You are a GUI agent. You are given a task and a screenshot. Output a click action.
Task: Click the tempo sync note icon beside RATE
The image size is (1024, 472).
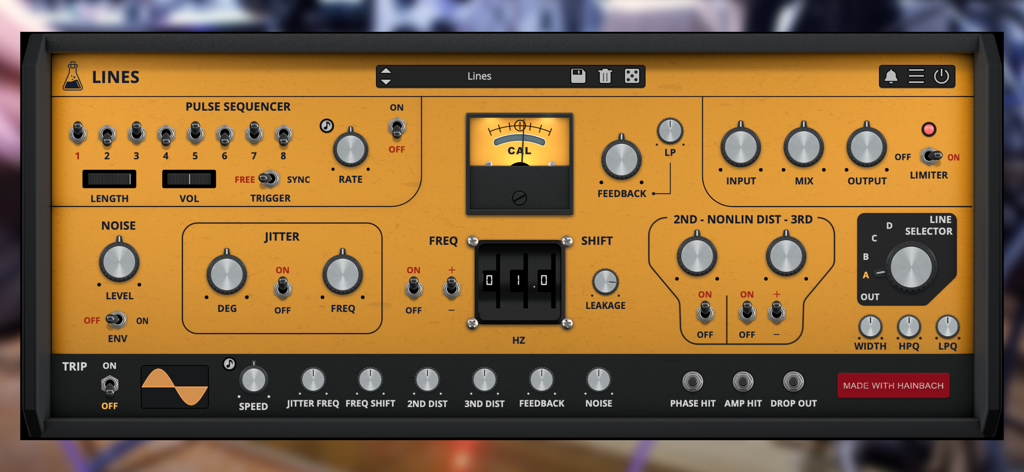(326, 126)
